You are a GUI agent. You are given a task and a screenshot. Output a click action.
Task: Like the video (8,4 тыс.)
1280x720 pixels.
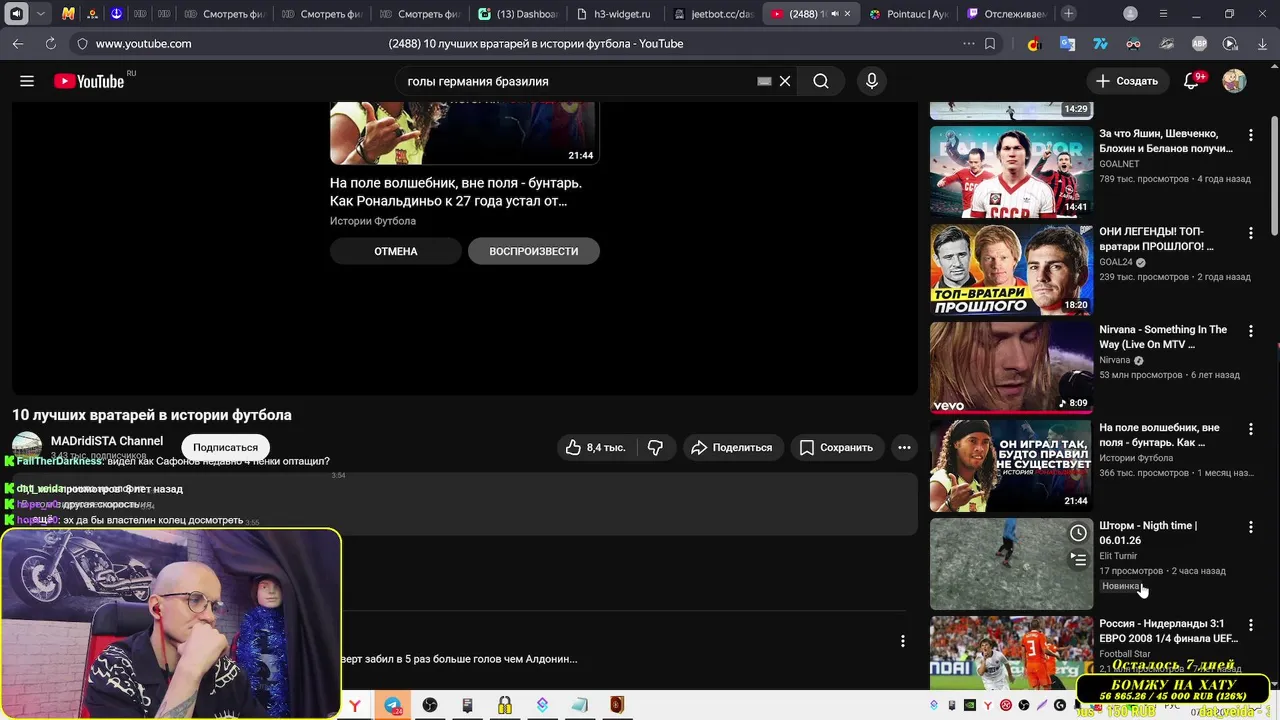point(596,447)
